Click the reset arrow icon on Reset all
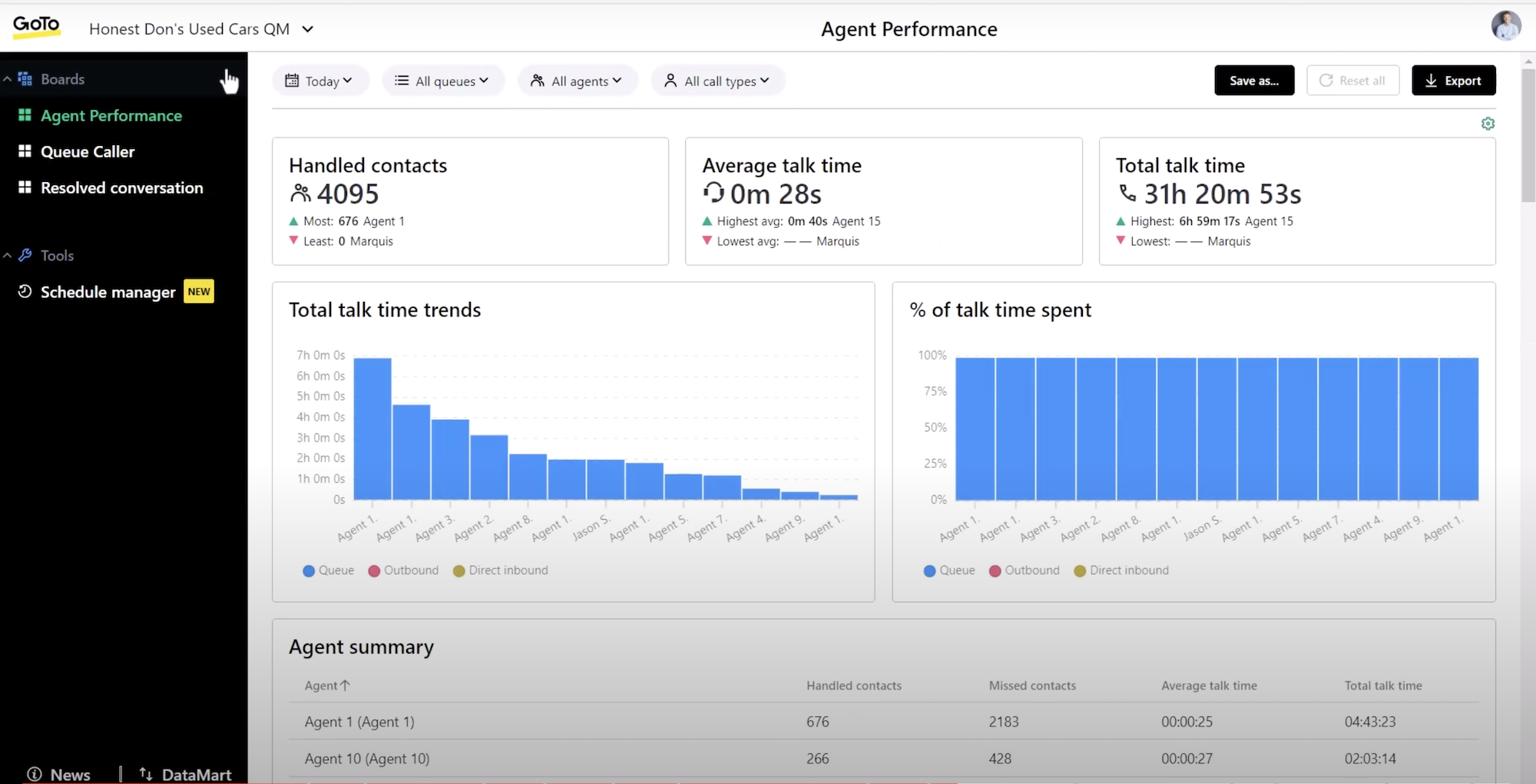The width and height of the screenshot is (1536, 784). [x=1326, y=81]
